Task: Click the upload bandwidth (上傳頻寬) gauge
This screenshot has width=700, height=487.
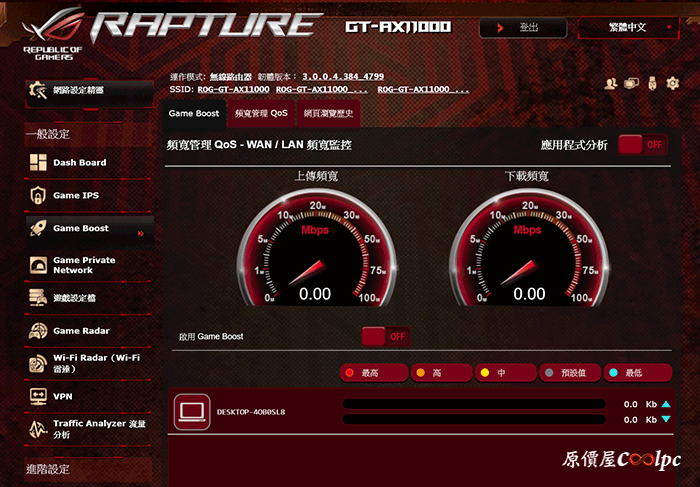Action: (x=316, y=248)
